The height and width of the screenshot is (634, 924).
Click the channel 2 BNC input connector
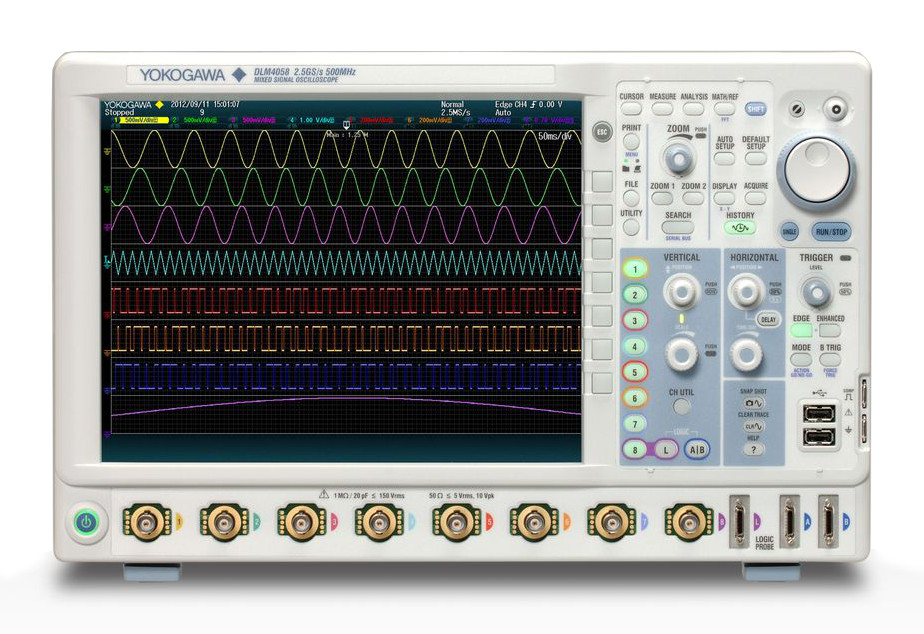(224, 522)
